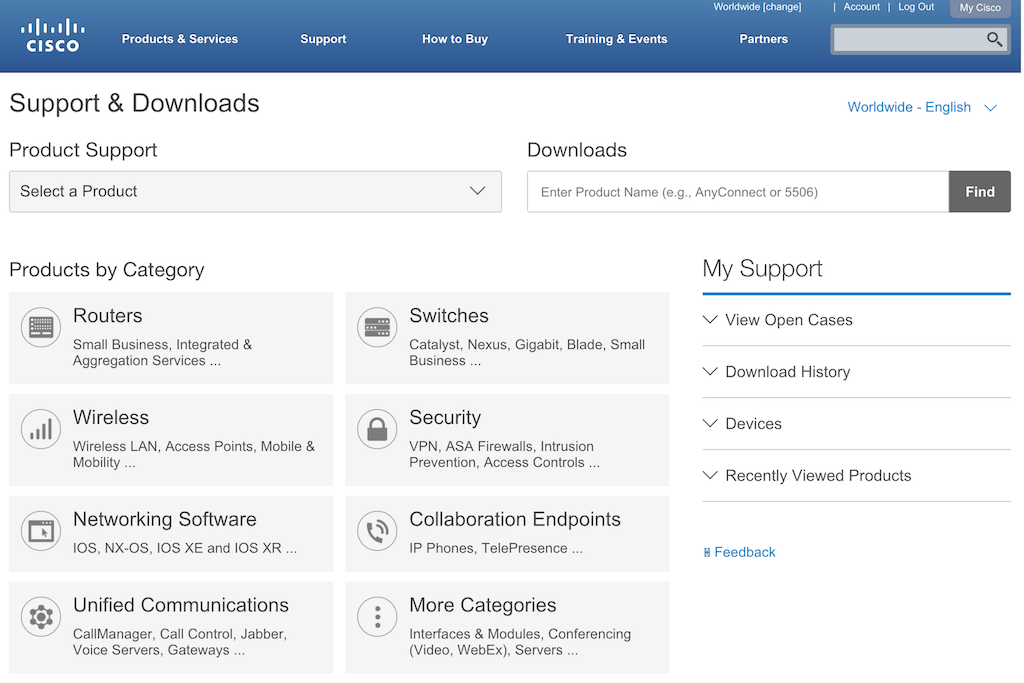Screen dimensions: 1024x683
Task: Click the header search box
Action: [x=909, y=39]
